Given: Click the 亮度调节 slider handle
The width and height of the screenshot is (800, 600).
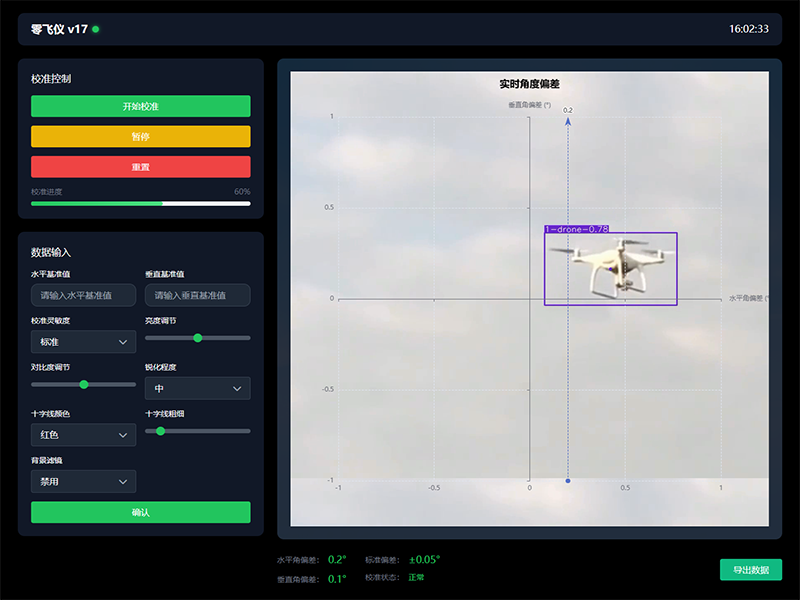Looking at the screenshot, I should [x=197, y=338].
